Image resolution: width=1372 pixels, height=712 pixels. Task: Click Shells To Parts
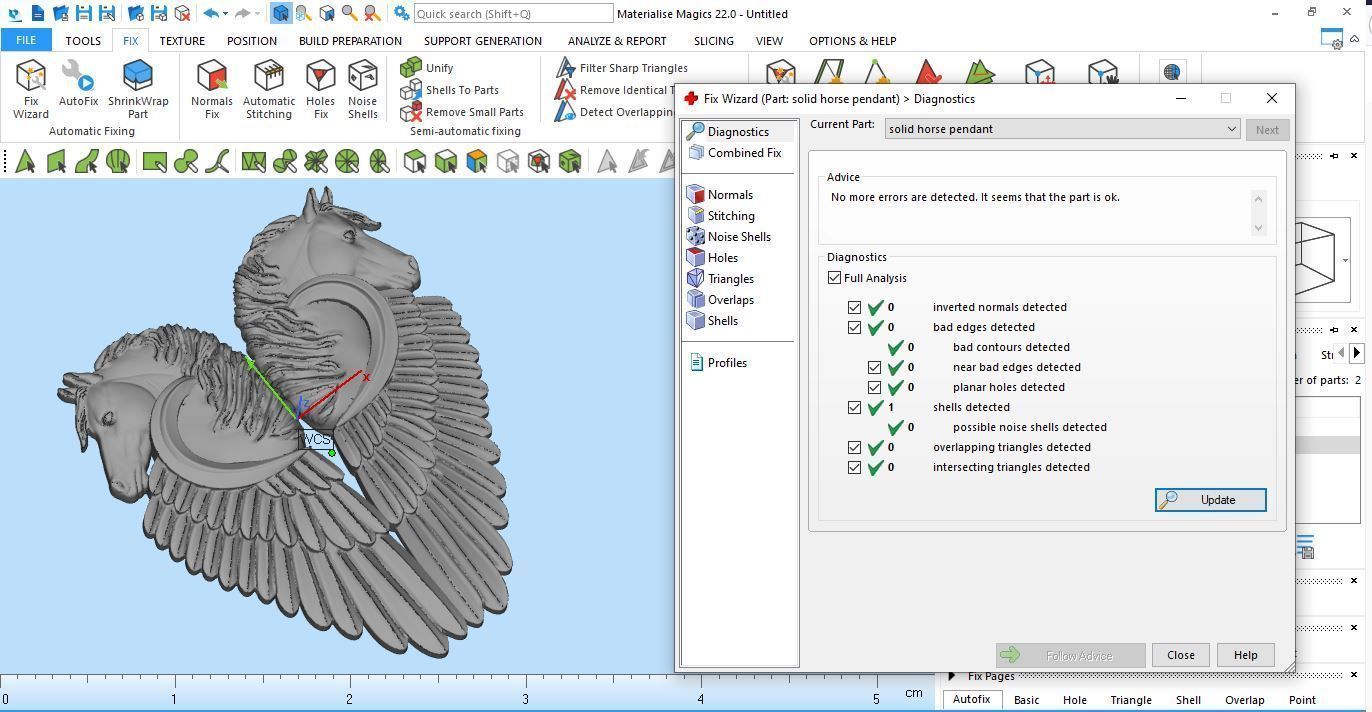click(449, 90)
